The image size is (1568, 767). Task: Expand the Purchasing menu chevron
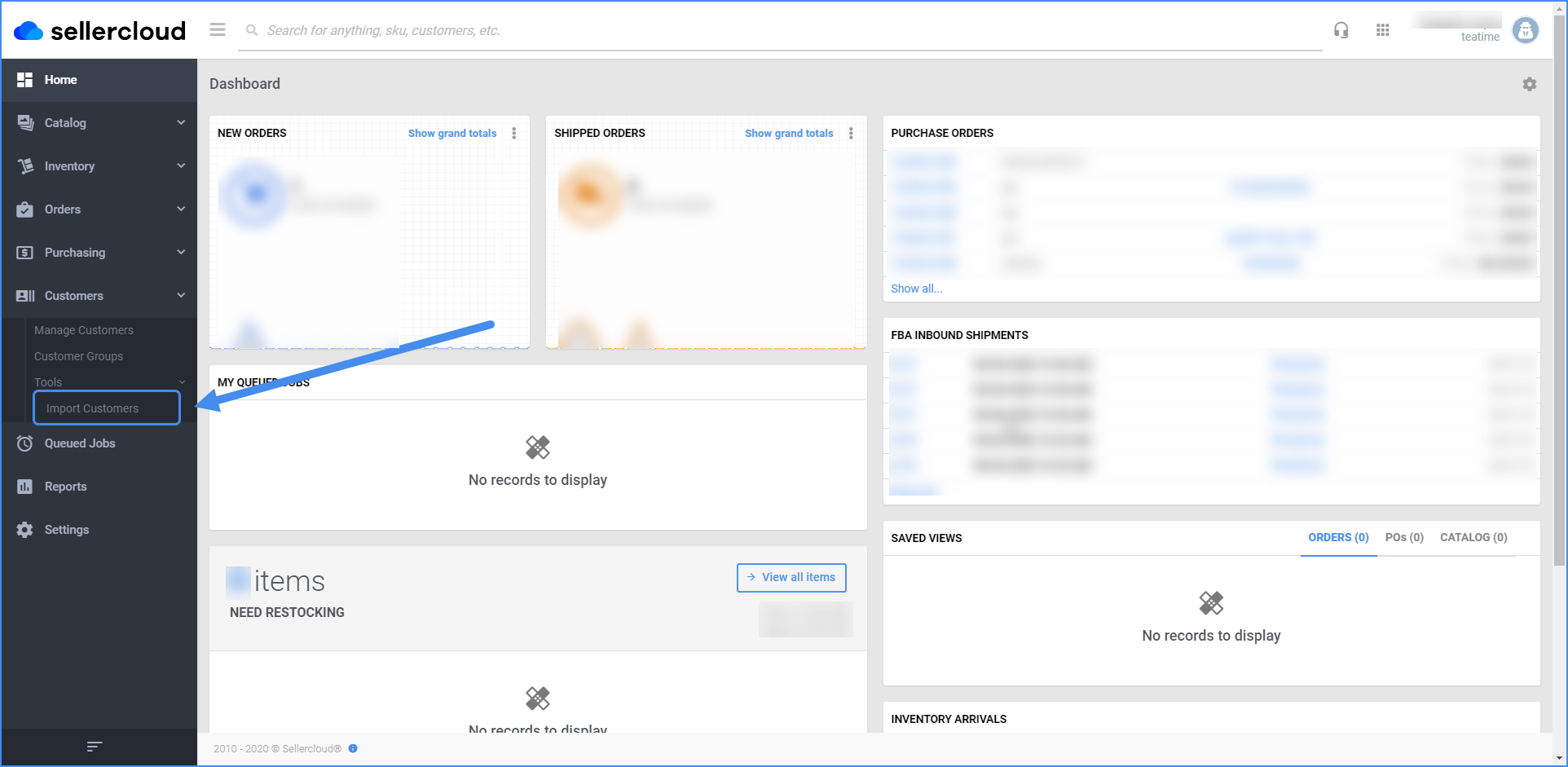click(181, 252)
